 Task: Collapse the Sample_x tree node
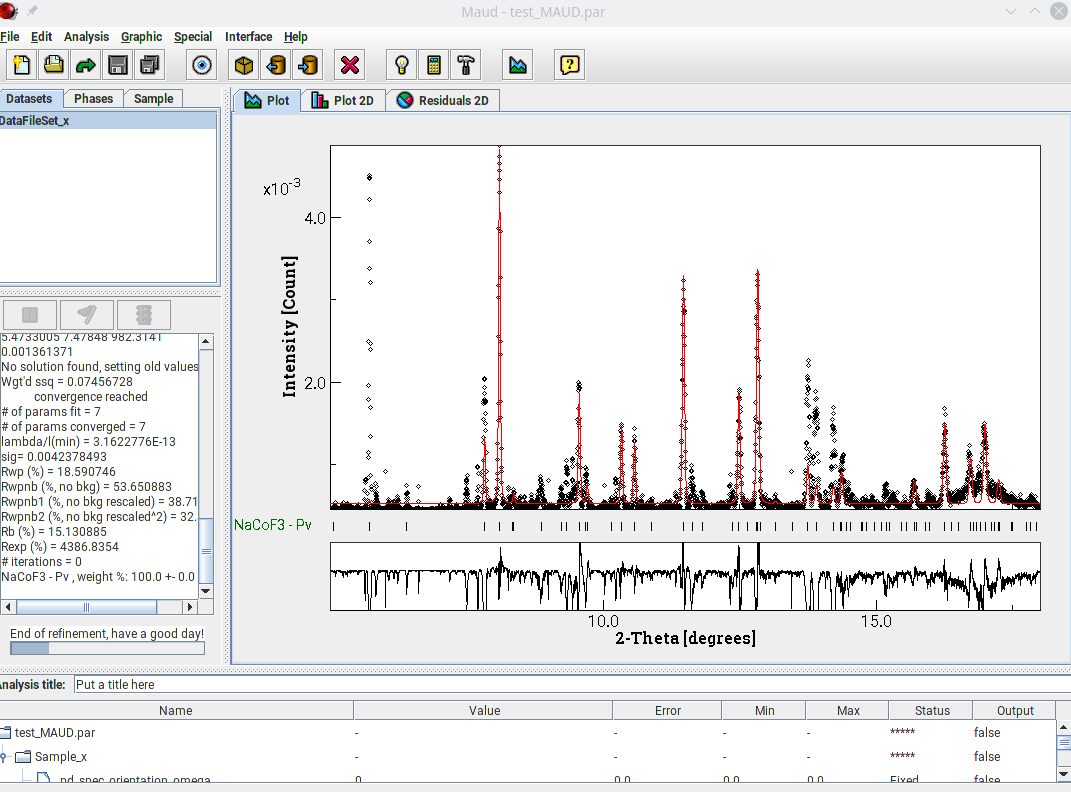[4, 757]
